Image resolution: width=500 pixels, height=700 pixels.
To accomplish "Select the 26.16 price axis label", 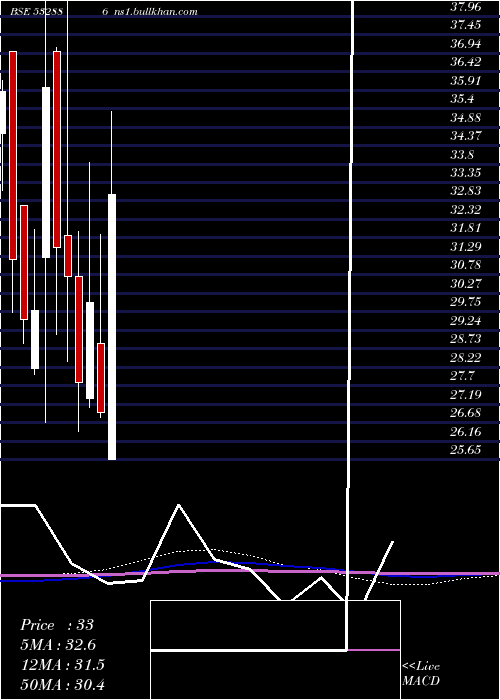I will (466, 432).
